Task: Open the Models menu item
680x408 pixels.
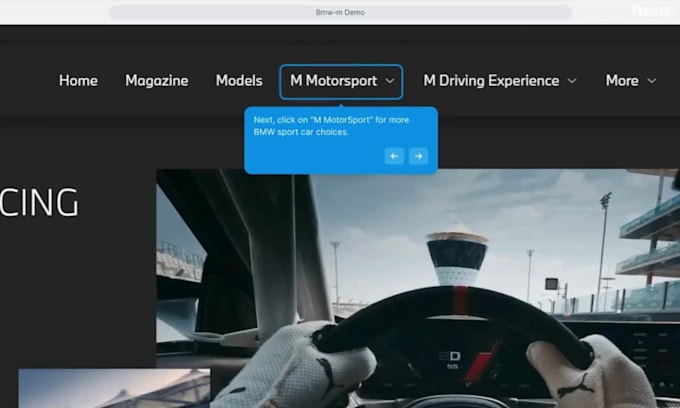Action: click(x=239, y=81)
